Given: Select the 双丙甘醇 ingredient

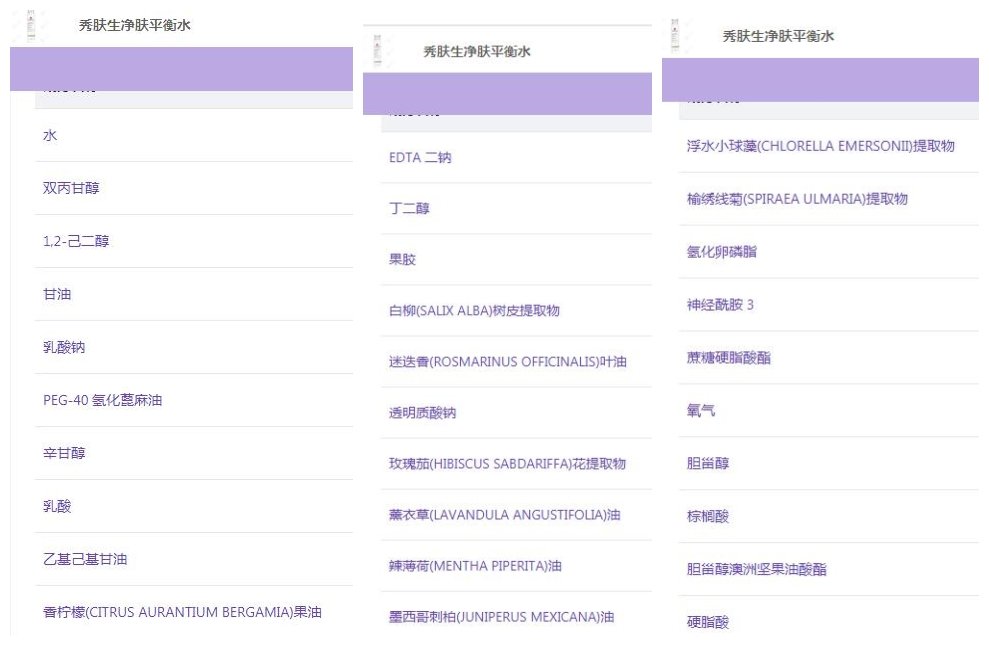Looking at the screenshot, I should [71, 188].
